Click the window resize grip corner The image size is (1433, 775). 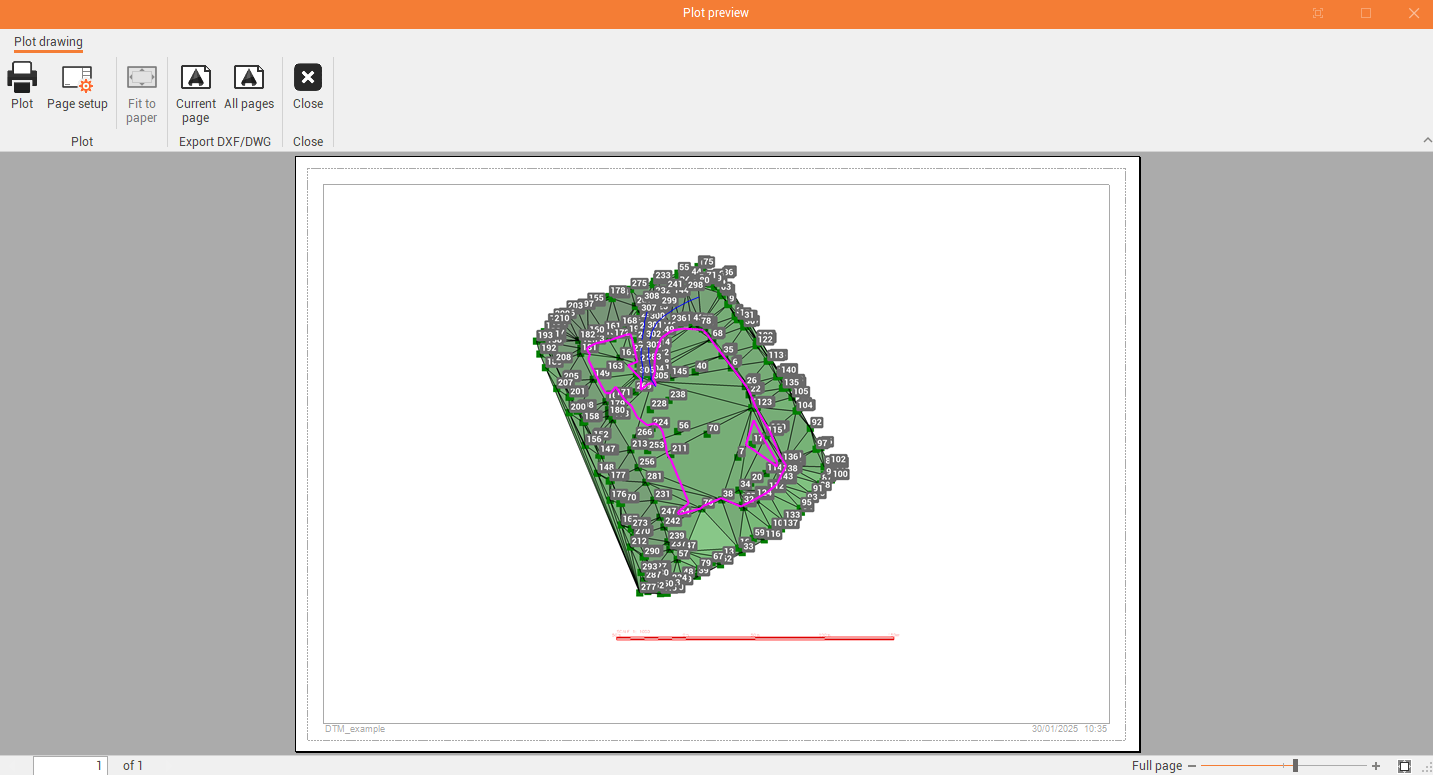(x=1426, y=768)
